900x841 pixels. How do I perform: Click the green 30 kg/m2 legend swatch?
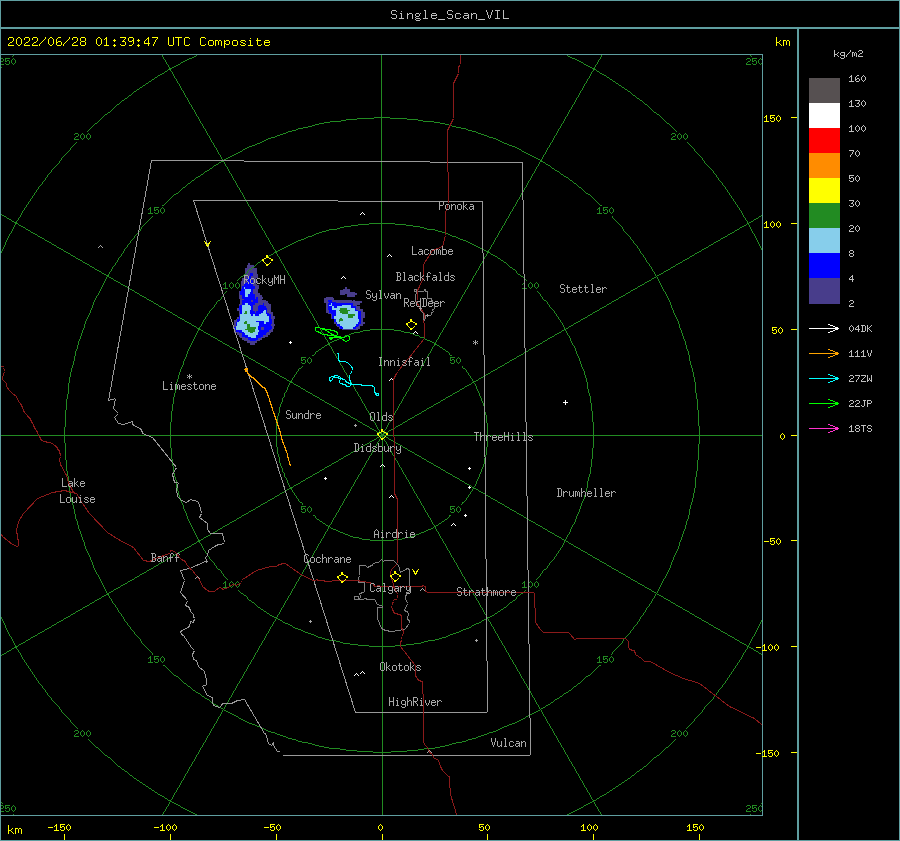(x=824, y=216)
